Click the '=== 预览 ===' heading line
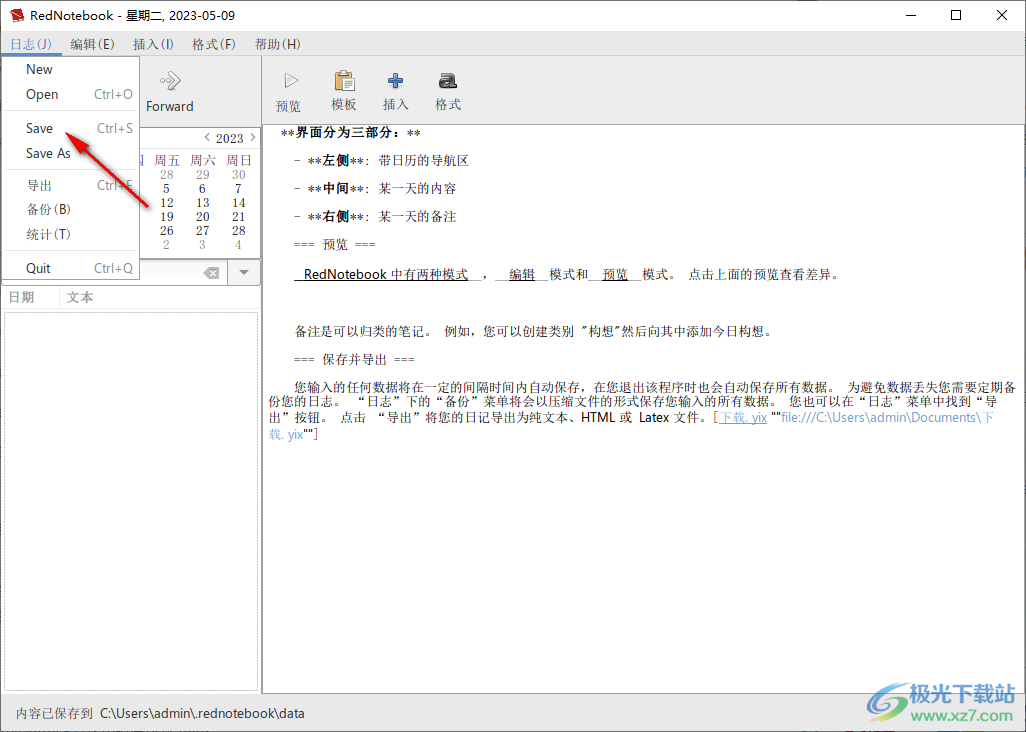 (x=334, y=245)
